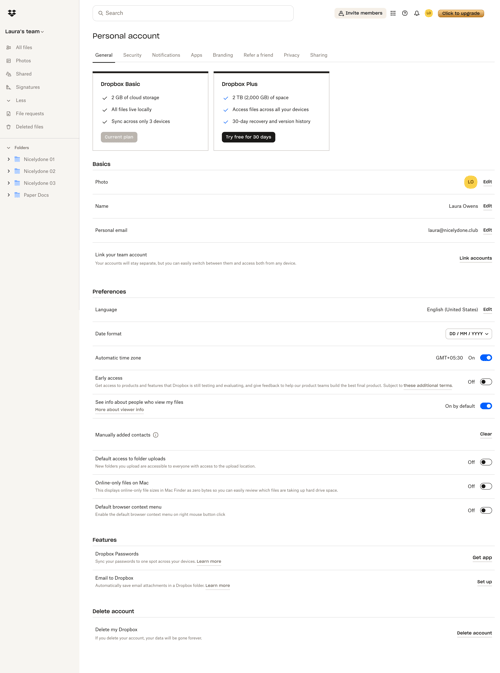The width and height of the screenshot is (500, 673).
Task: Click Invite members button
Action: tap(360, 13)
